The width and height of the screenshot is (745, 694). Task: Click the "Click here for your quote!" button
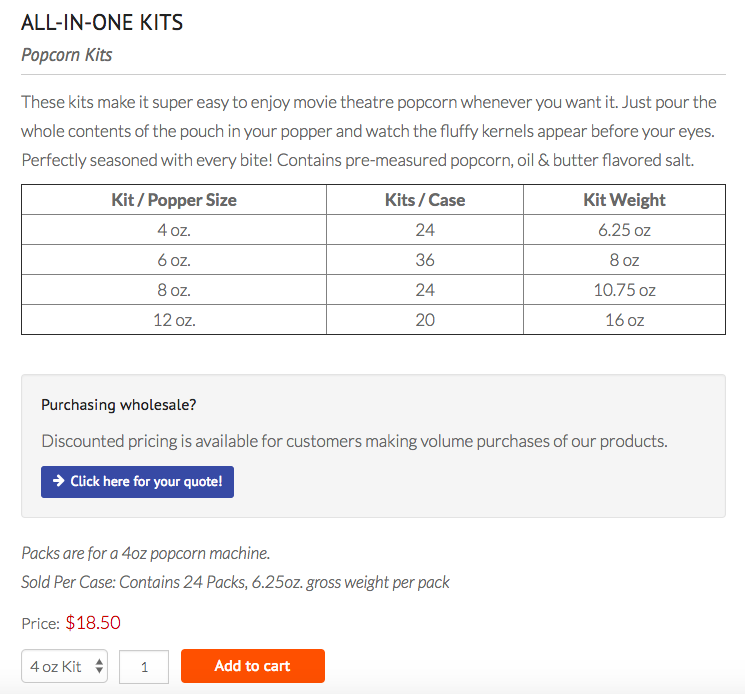click(x=137, y=481)
